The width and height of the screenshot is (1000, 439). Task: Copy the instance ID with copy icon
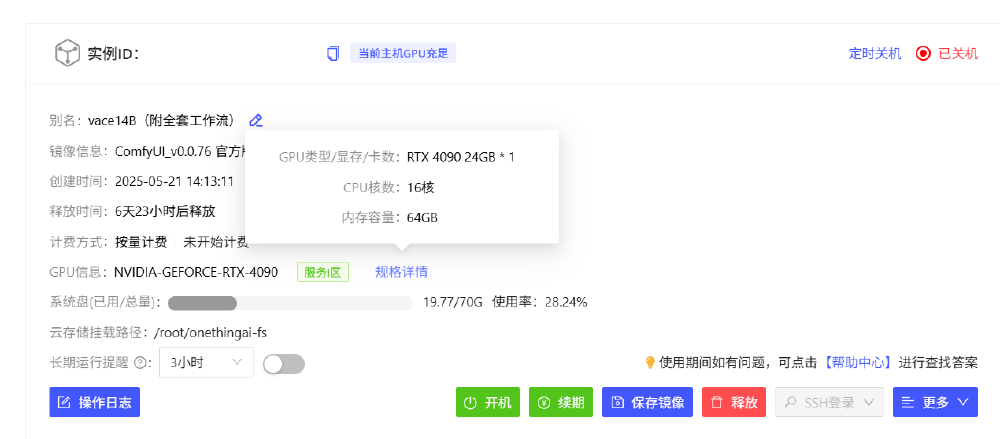(x=332, y=54)
